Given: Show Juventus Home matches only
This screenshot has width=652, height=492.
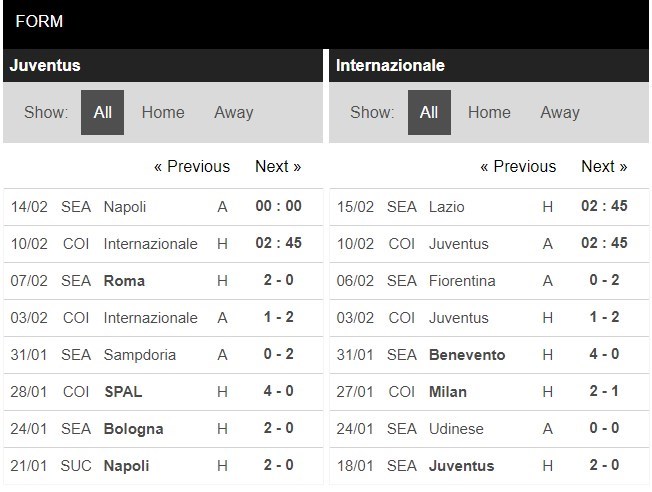Looking at the screenshot, I should tap(163, 113).
